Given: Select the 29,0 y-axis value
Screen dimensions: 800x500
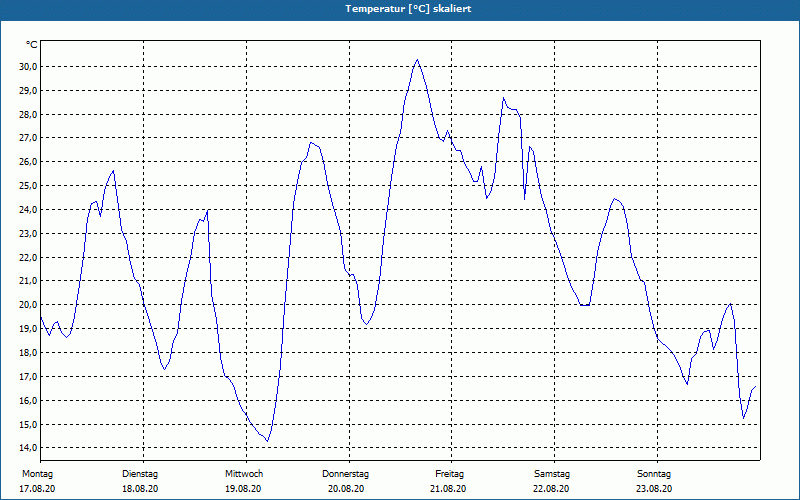Looking at the screenshot, I should (28, 91).
